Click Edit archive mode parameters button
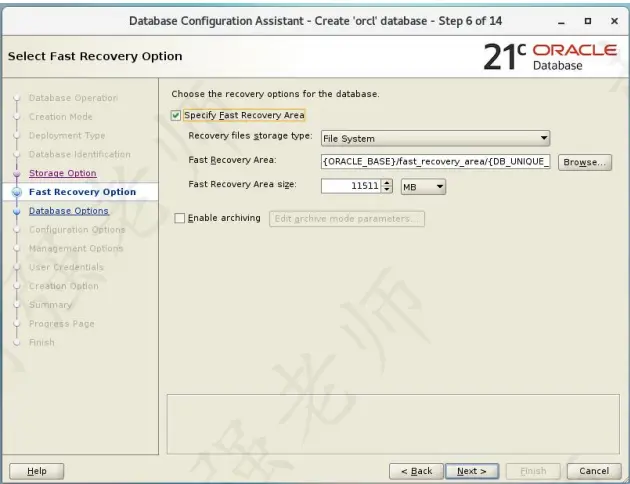The height and width of the screenshot is (484, 630). pyautogui.click(x=347, y=219)
